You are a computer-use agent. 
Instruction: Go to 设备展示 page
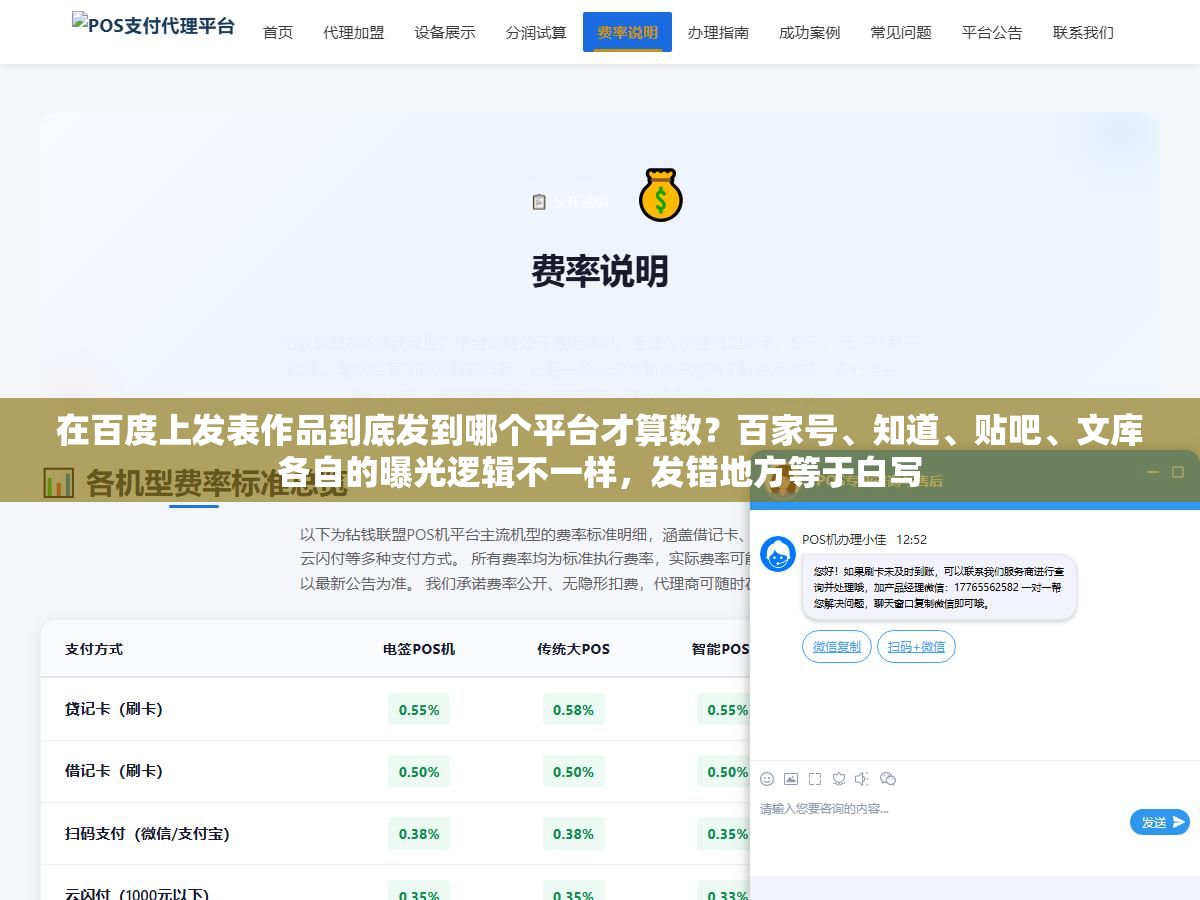(445, 32)
